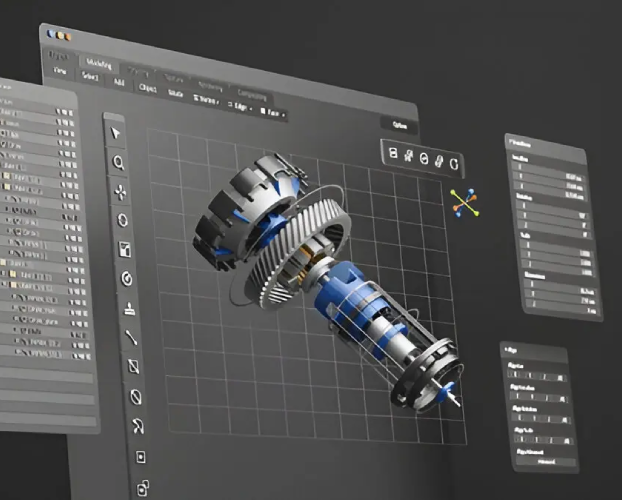
Task: Pick the ring-shaped rotate tool
Action: tap(122, 220)
